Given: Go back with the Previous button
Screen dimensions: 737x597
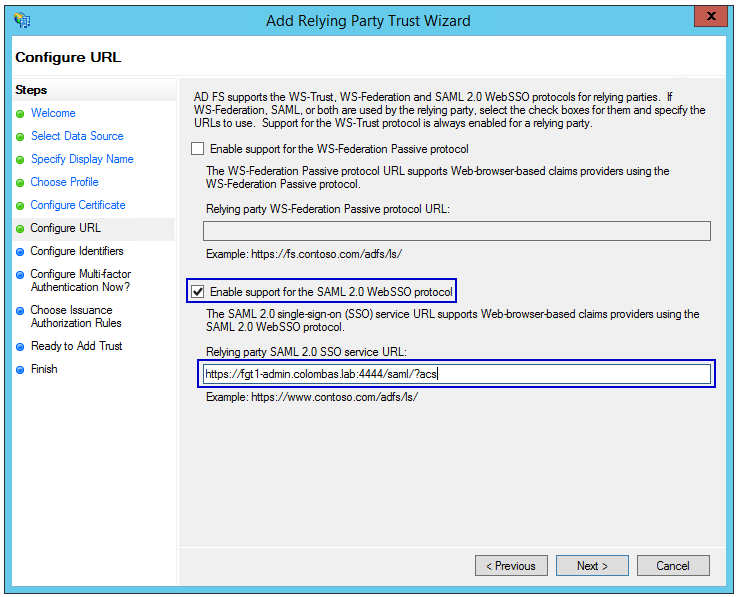Looking at the screenshot, I should pos(511,566).
